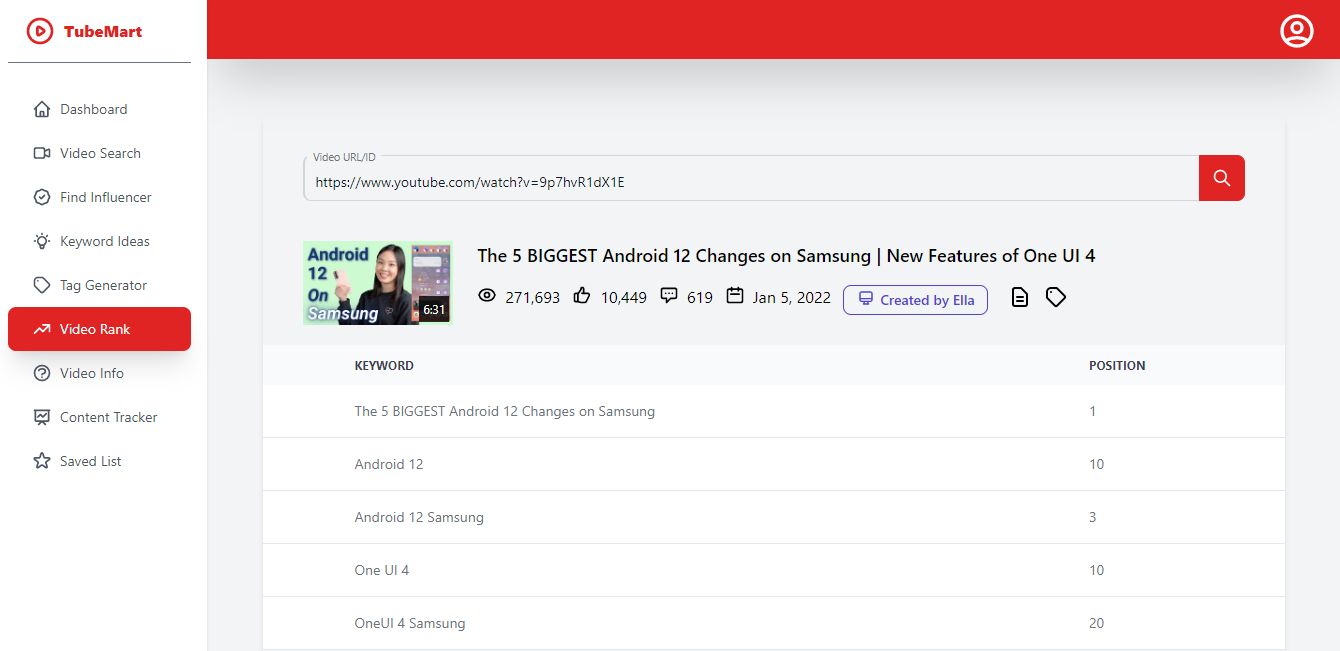
Task: Click the POSITION column header
Action: click(x=1117, y=366)
